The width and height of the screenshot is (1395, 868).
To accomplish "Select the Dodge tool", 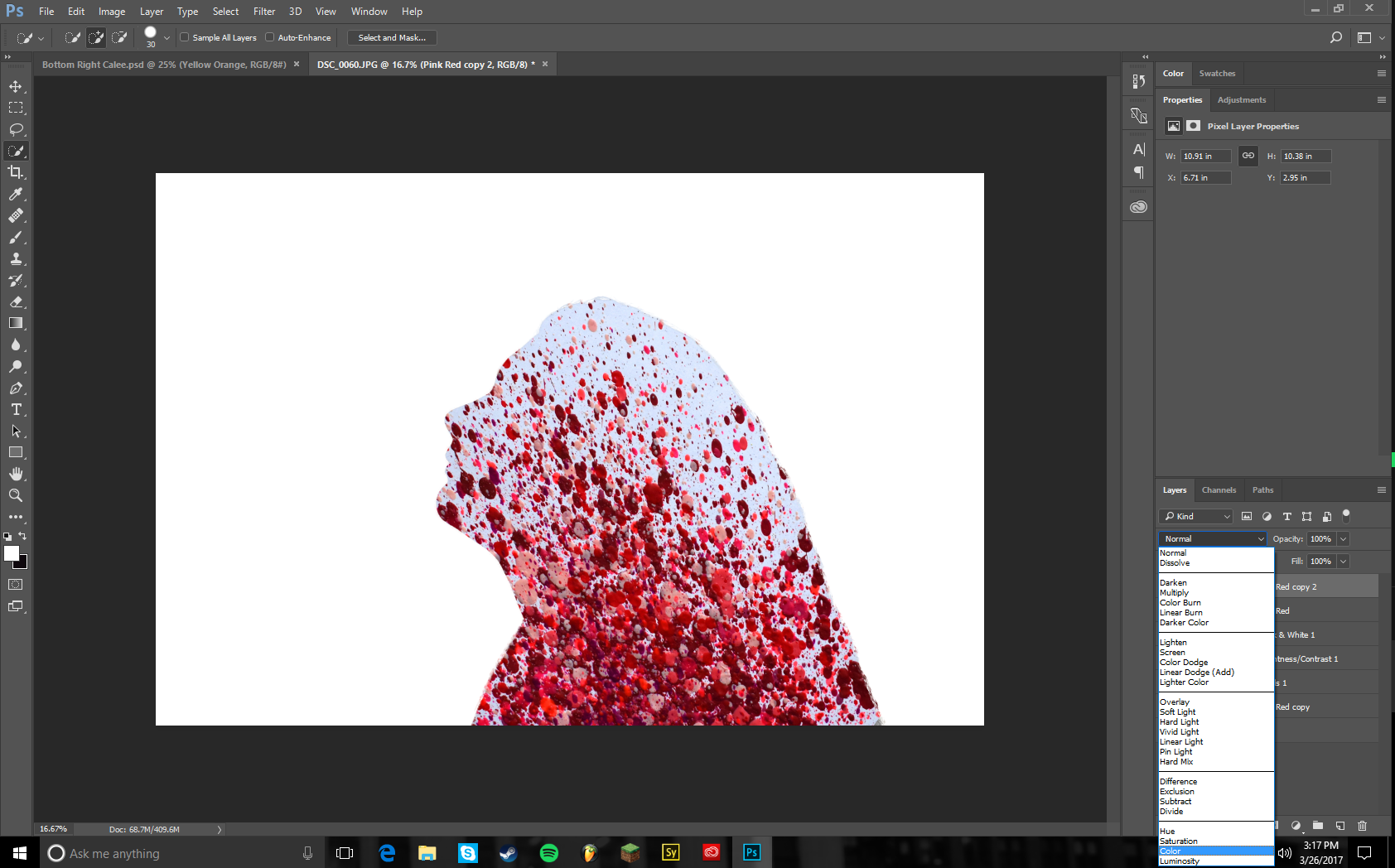I will point(16,366).
